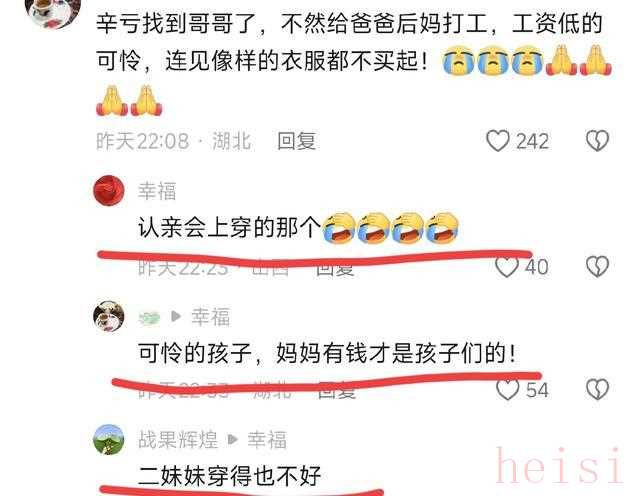
Task: Open 战果辉煌's landscape avatar
Action: coord(109,440)
